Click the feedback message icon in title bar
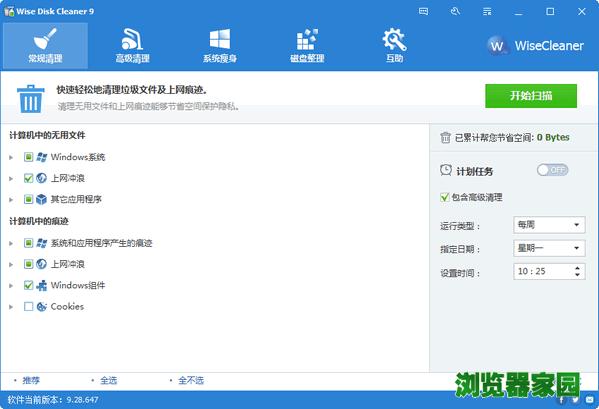Image resolution: width=599 pixels, height=409 pixels. (x=423, y=11)
